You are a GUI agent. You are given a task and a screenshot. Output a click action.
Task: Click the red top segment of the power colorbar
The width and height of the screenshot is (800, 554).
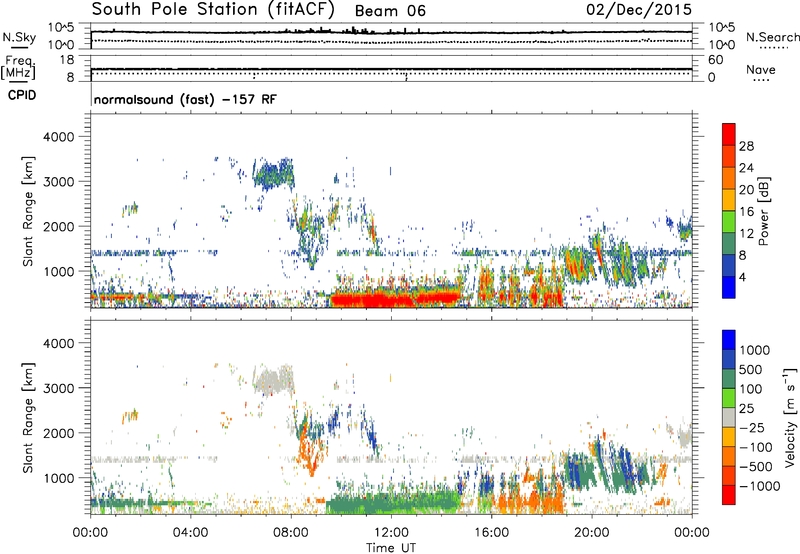(729, 135)
